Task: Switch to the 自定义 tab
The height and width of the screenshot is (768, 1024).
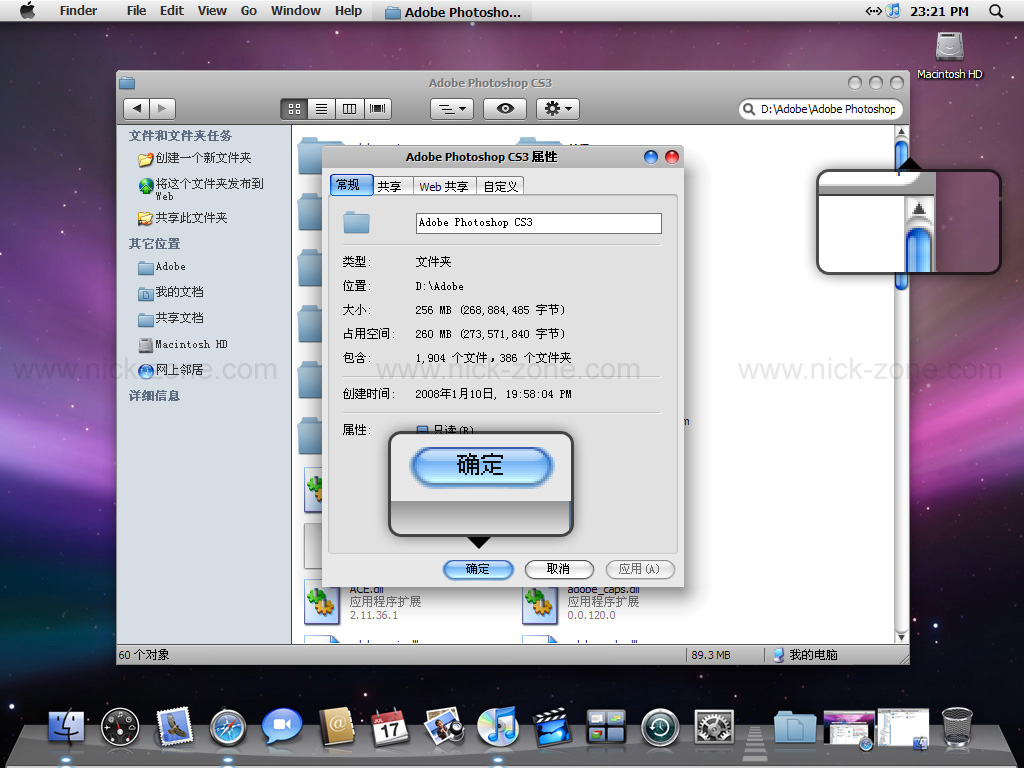Action: (501, 187)
